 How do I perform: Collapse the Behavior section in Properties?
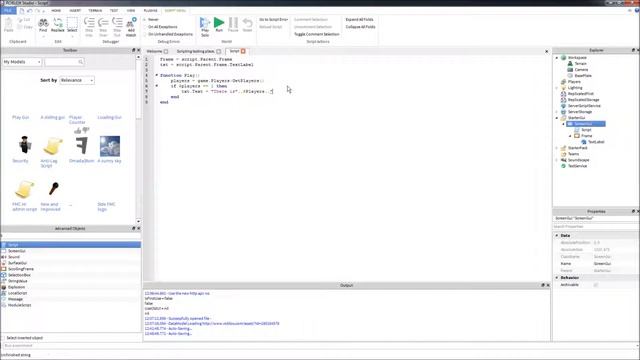[557, 278]
